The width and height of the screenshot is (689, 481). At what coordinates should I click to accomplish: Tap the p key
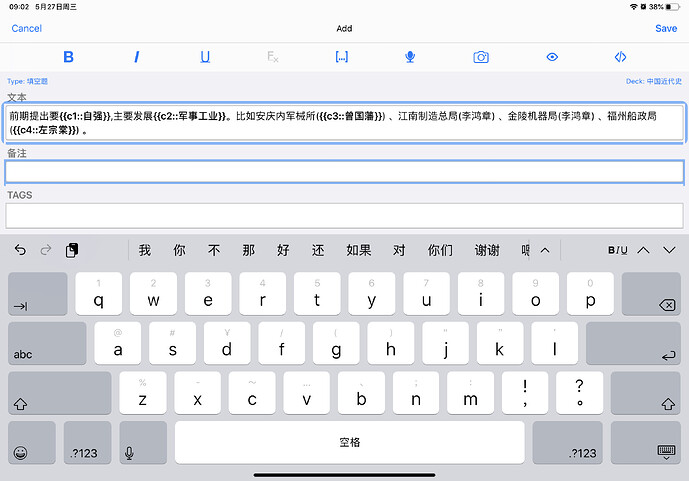coord(590,293)
